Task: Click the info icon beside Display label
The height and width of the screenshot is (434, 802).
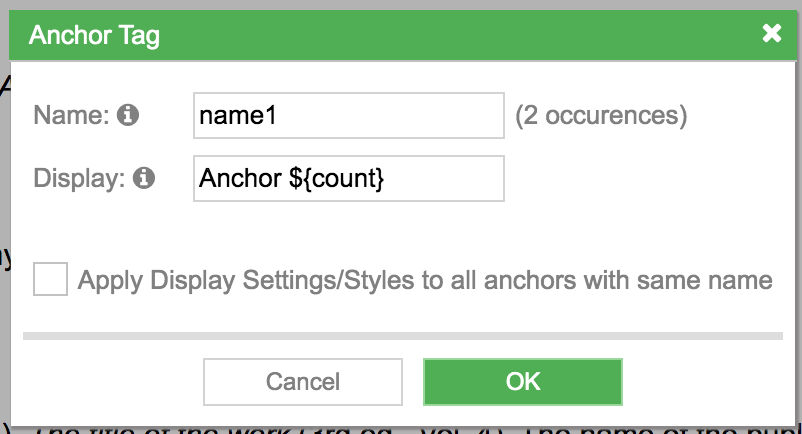Action: tap(144, 178)
